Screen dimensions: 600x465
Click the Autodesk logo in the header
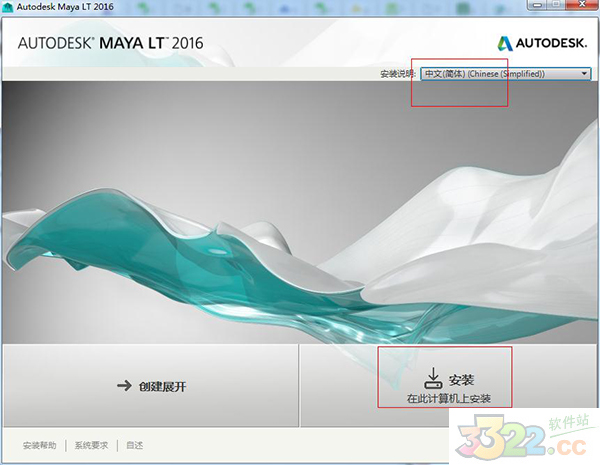point(542,43)
